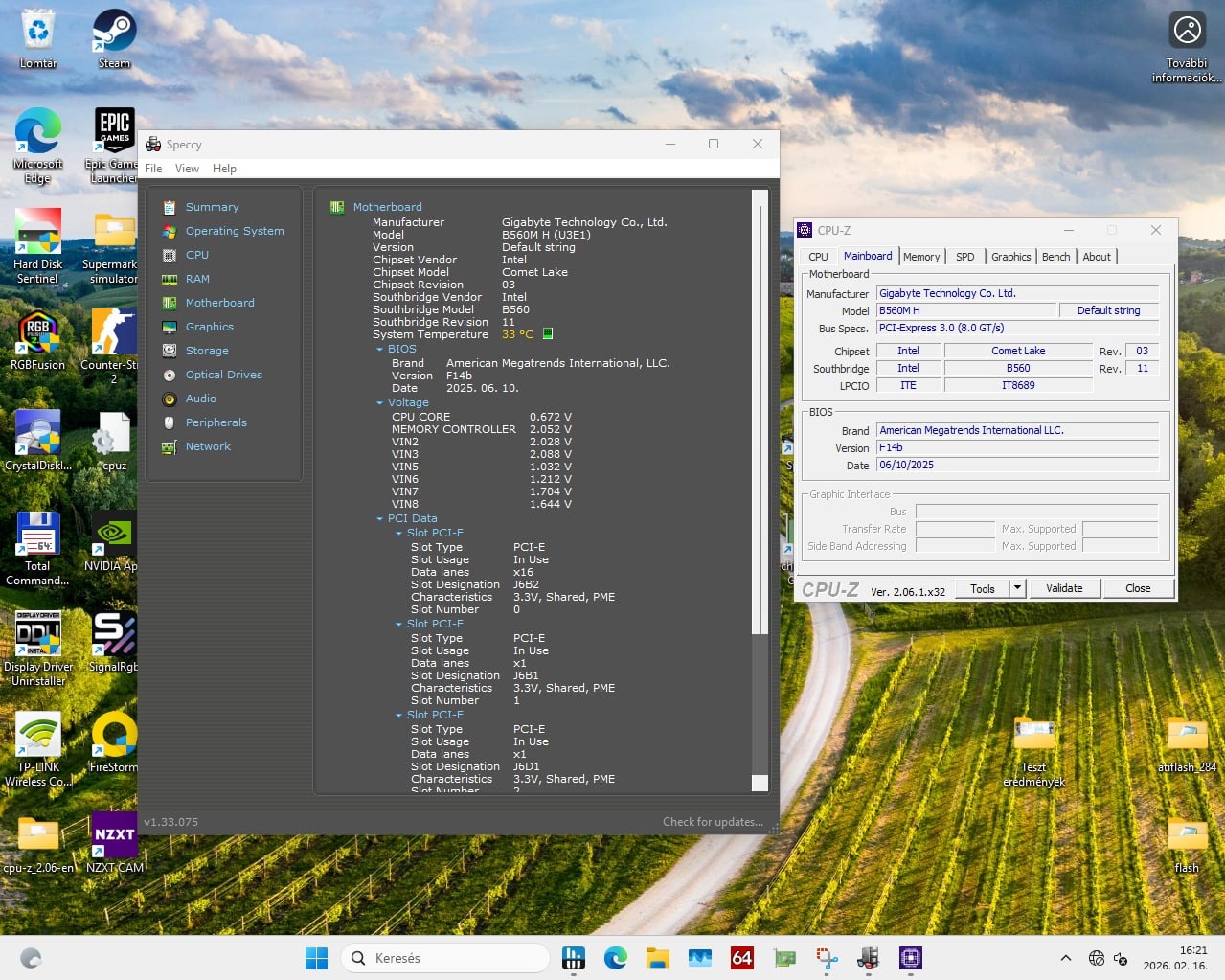This screenshot has width=1225, height=980.
Task: Select Peripherals mouse icon entry
Action: coord(170,422)
